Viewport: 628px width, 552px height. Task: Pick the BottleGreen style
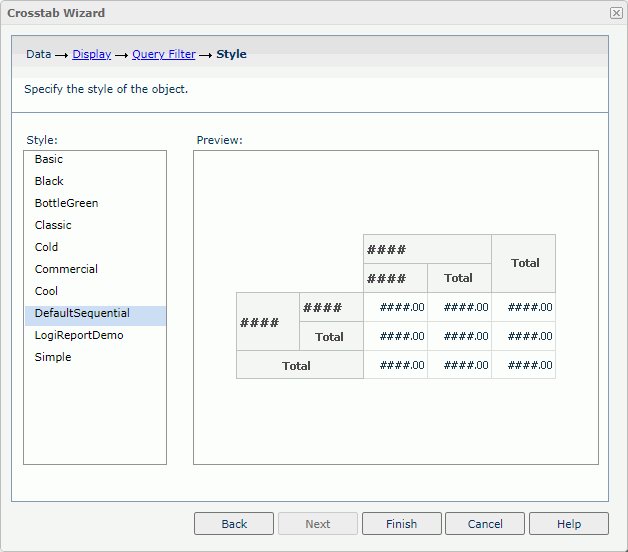click(x=95, y=203)
